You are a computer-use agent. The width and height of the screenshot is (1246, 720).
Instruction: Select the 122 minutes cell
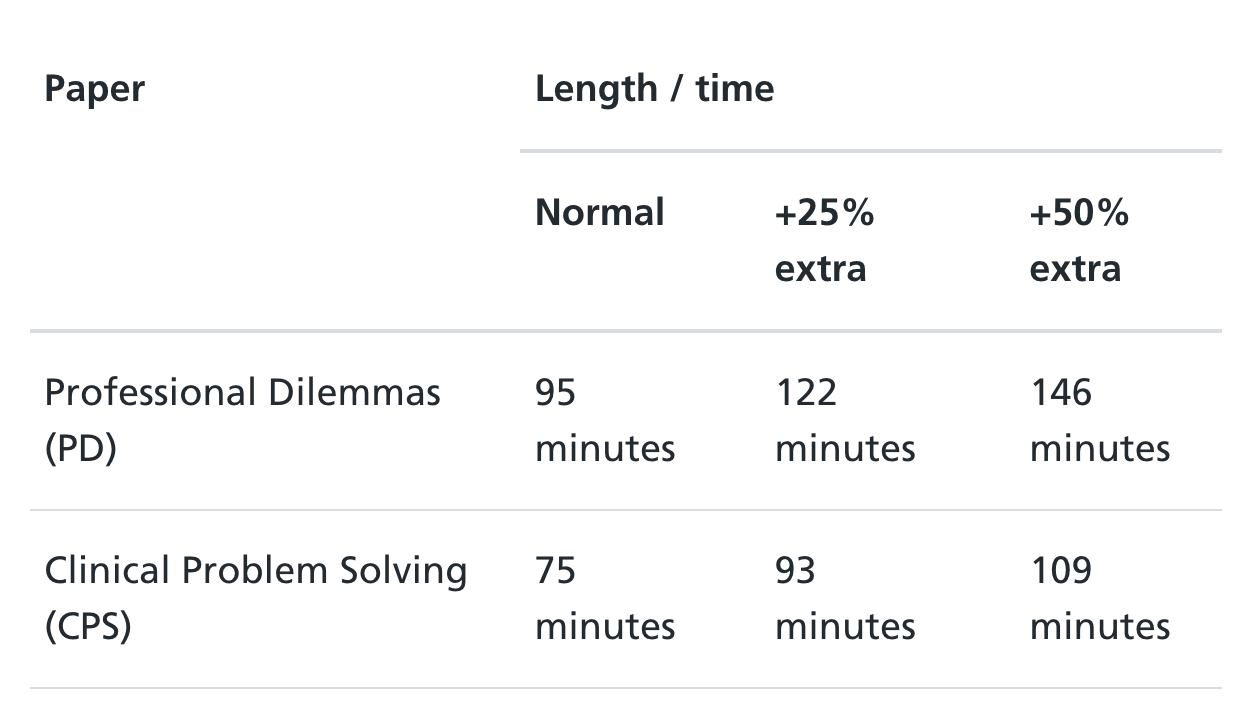(x=845, y=420)
